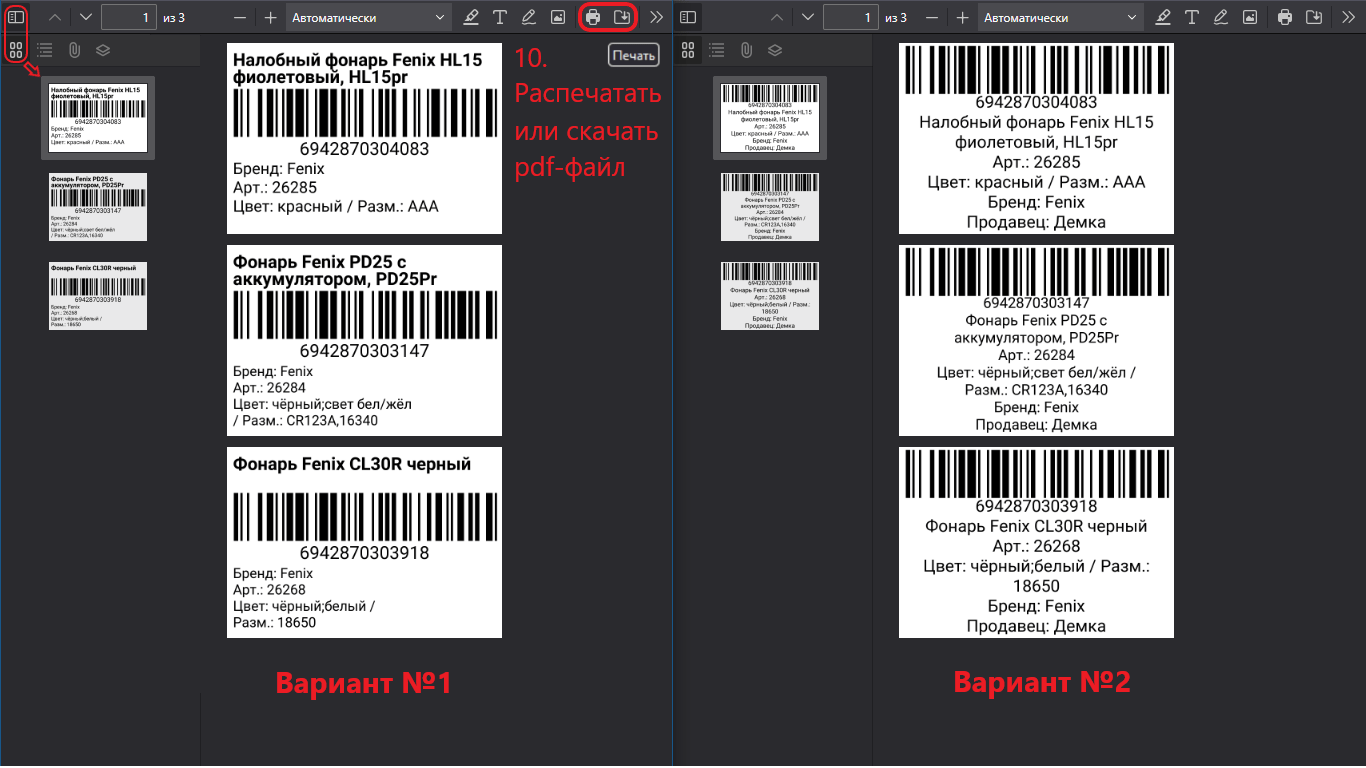Expand the tools menu chevrons in the left viewer
Image resolution: width=1366 pixels, height=768 pixels.
pyautogui.click(x=656, y=17)
